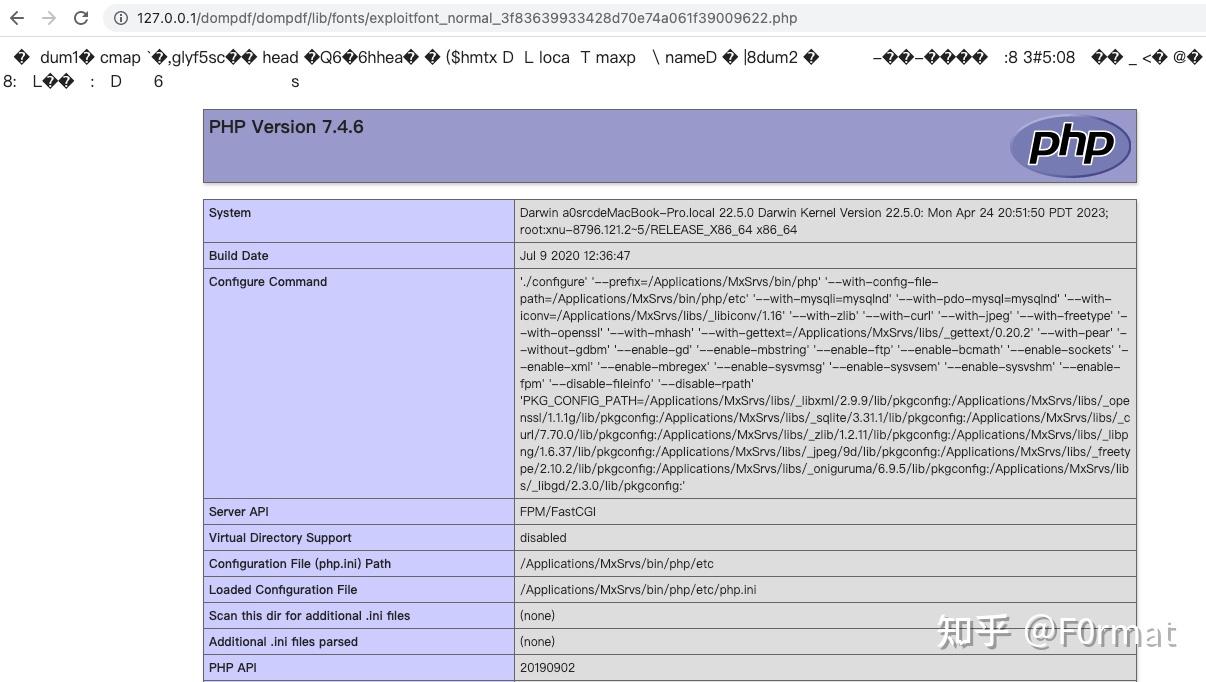Click the browser back arrow

coord(16,17)
